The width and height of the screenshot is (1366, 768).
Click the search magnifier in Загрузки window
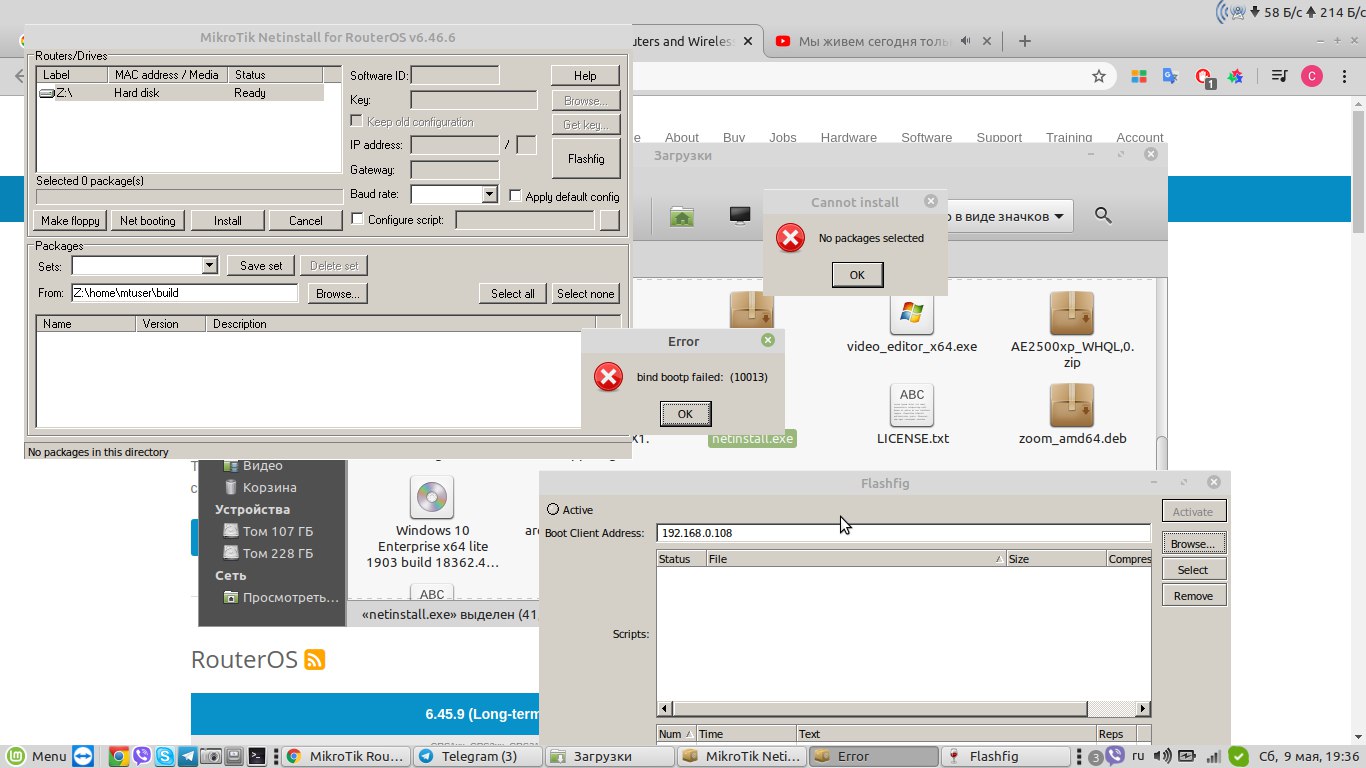click(1103, 215)
